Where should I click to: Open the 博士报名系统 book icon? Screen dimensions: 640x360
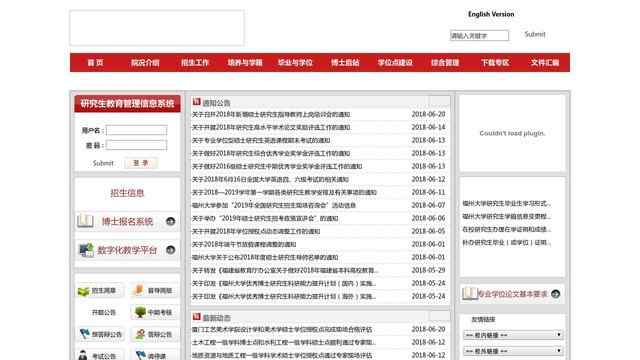click(x=85, y=221)
